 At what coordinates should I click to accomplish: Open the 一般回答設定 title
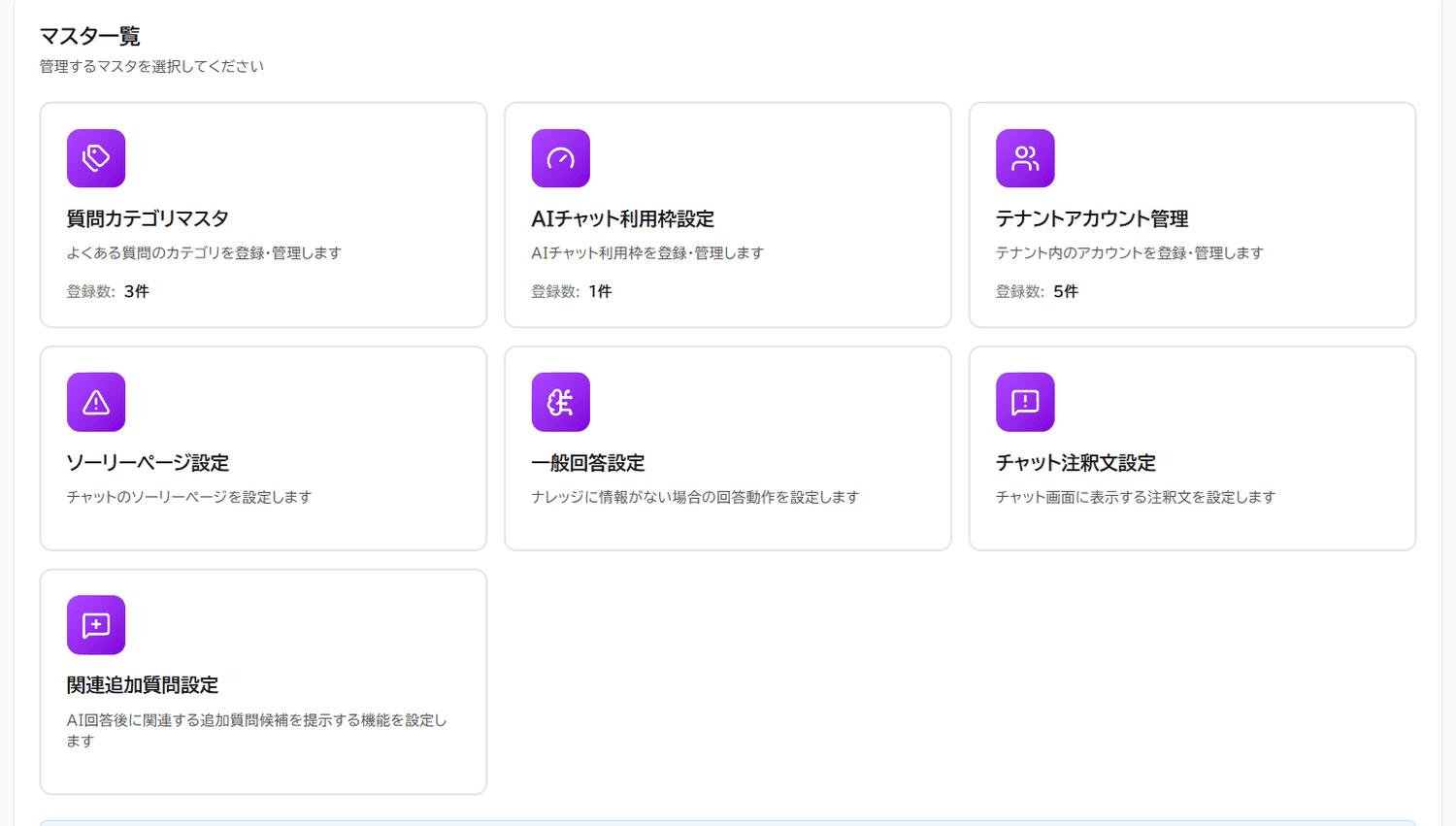click(588, 462)
